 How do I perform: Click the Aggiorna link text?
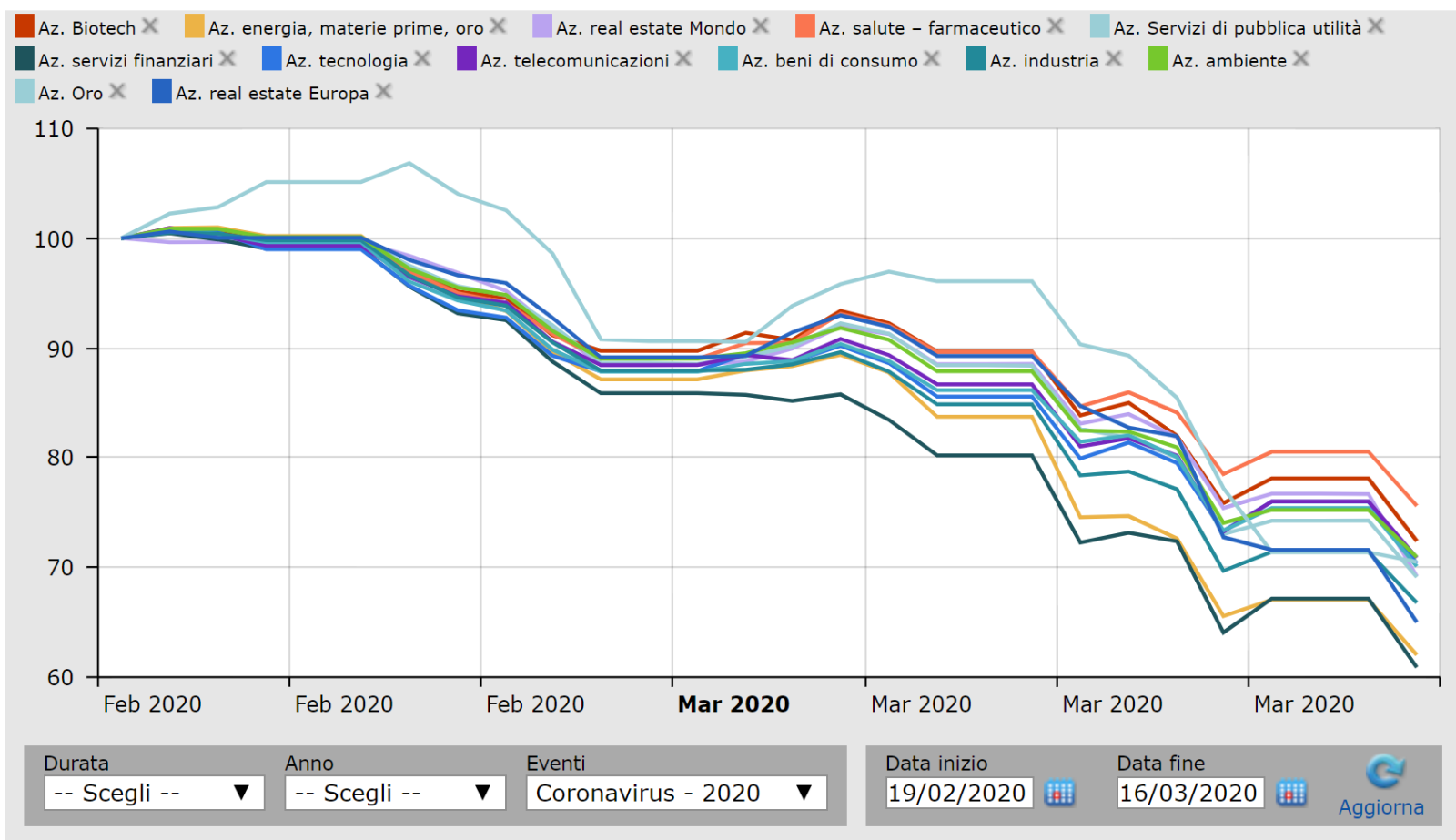[1380, 807]
